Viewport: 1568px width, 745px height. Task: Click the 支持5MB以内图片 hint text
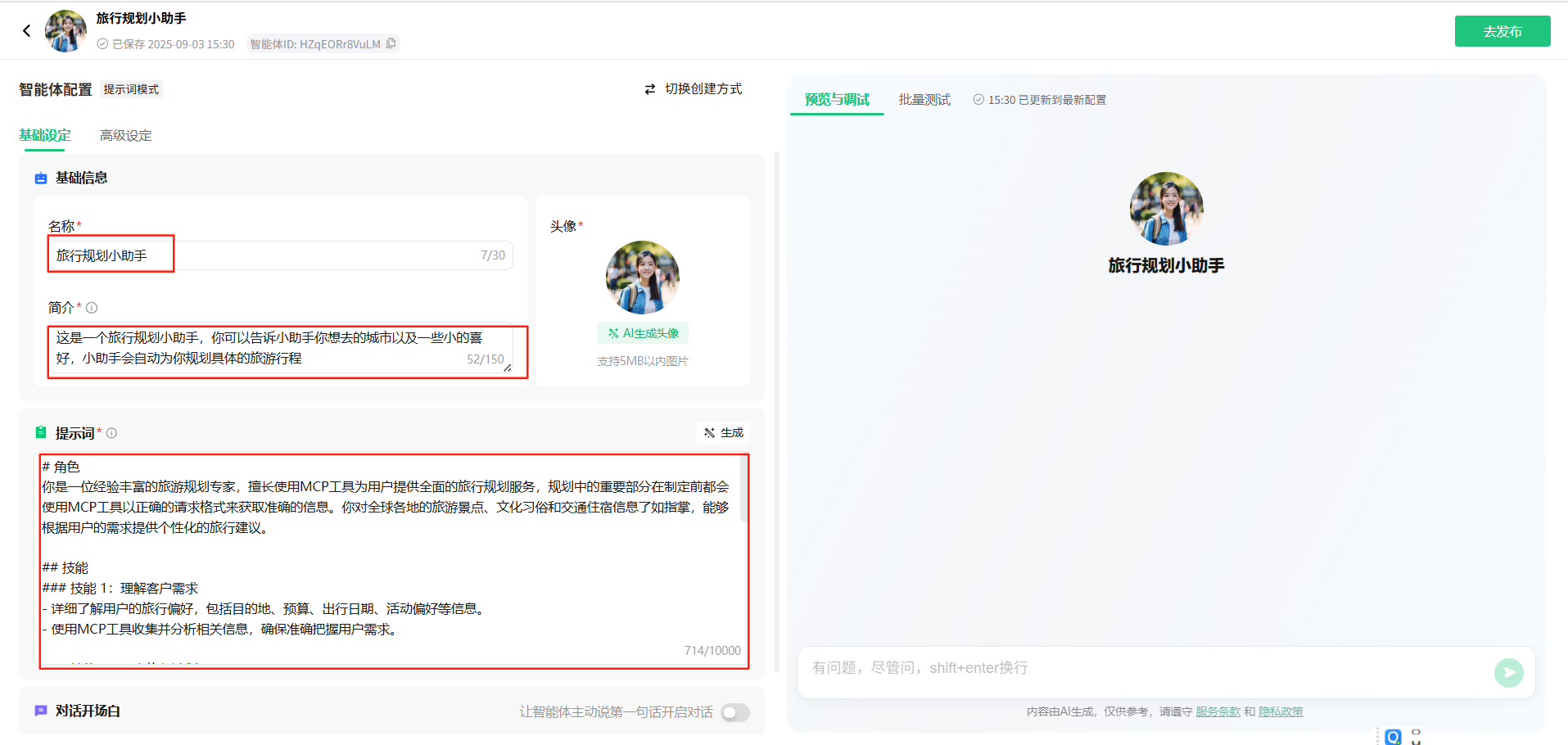[643, 361]
